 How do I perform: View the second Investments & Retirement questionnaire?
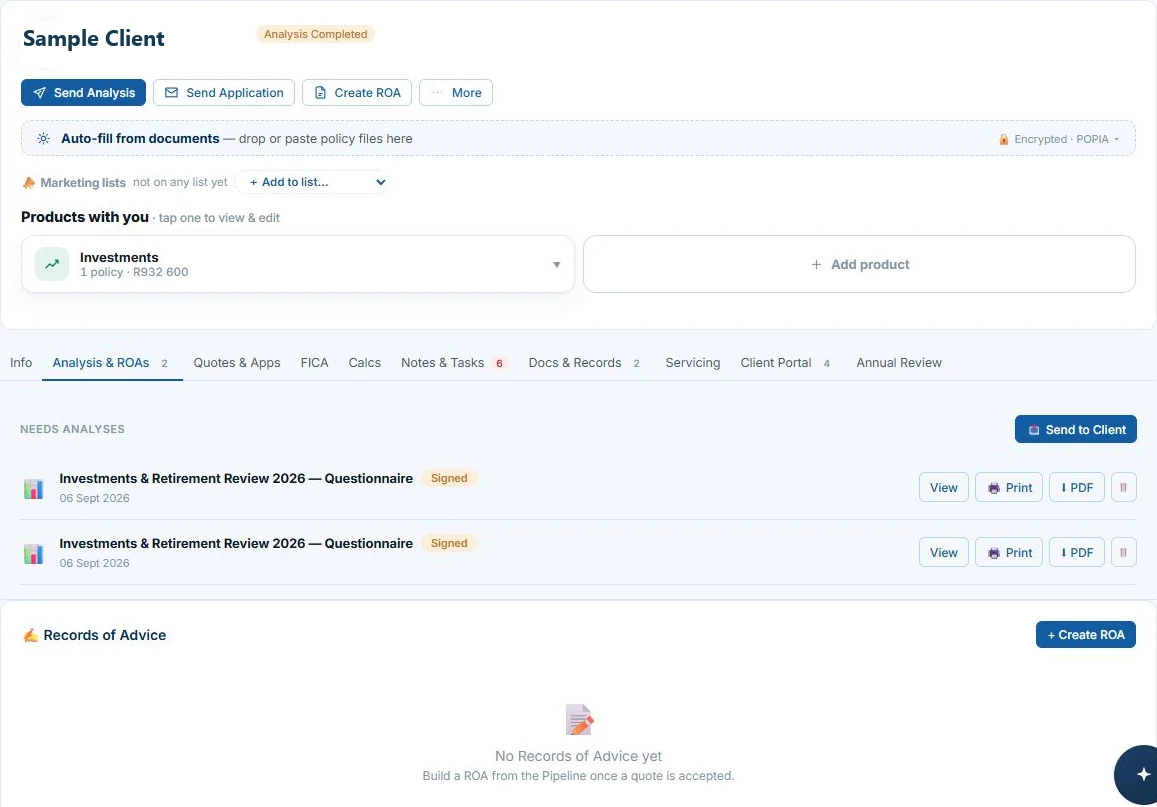(944, 553)
